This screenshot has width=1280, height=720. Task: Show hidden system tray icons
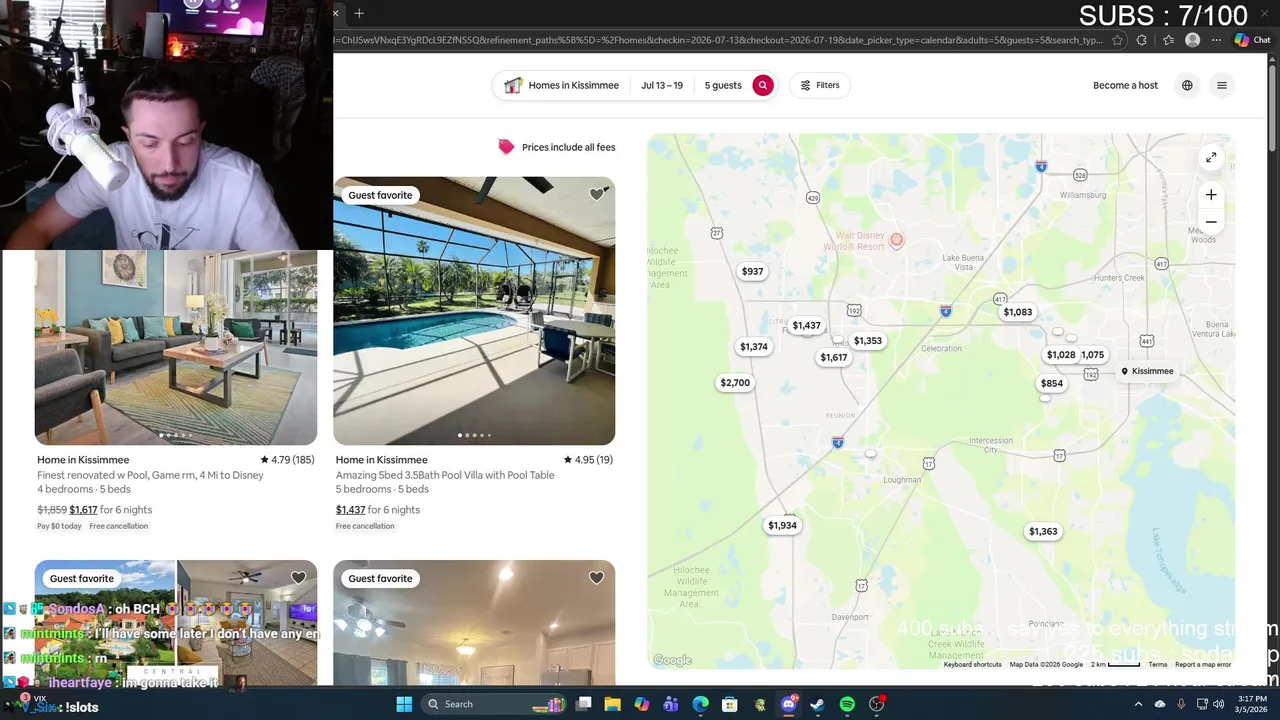click(x=1138, y=704)
